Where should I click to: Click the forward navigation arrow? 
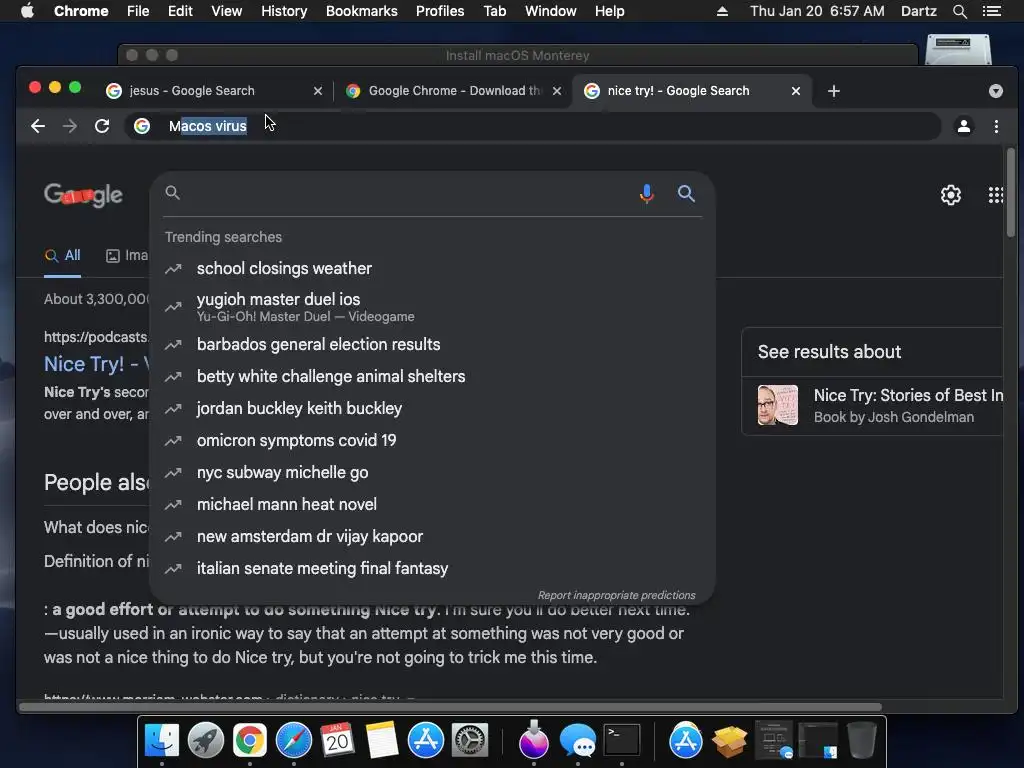69,126
